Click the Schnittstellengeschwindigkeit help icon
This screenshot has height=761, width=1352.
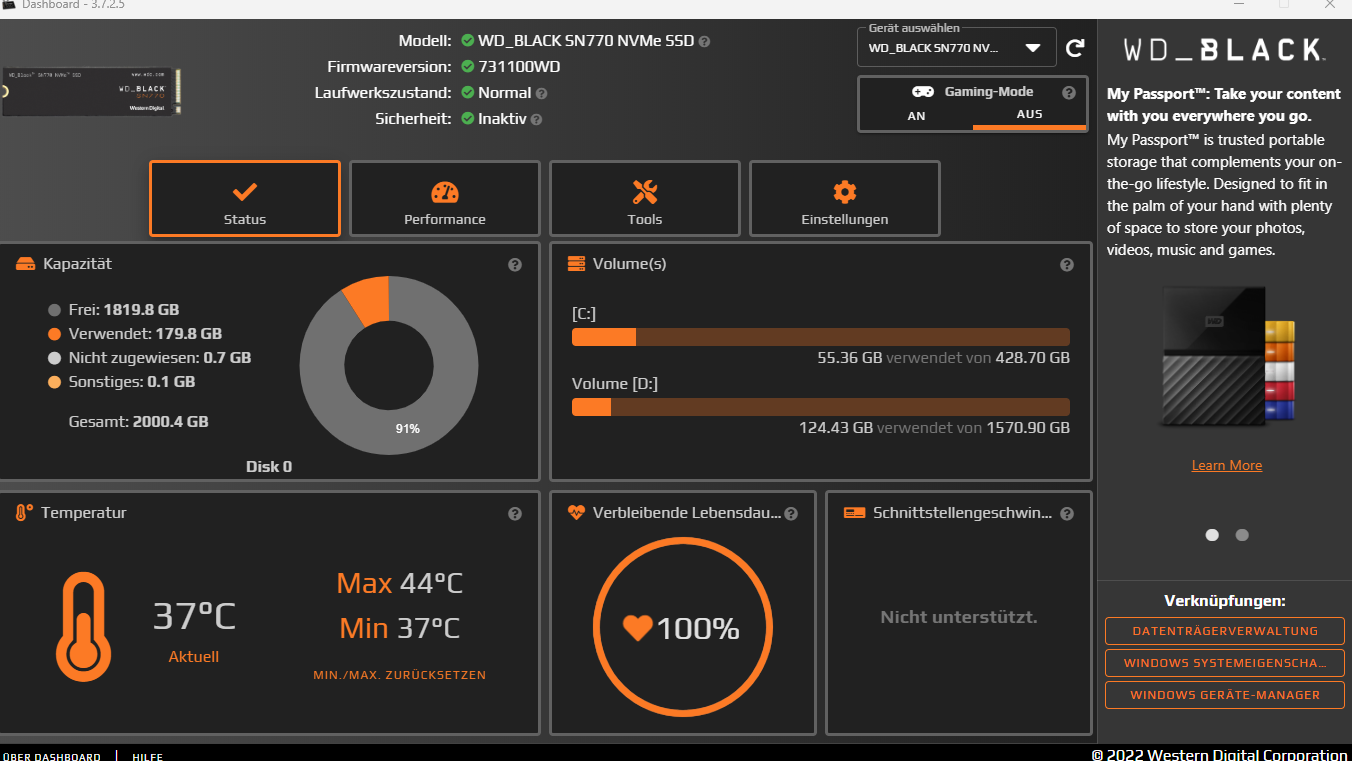pyautogui.click(x=1067, y=514)
